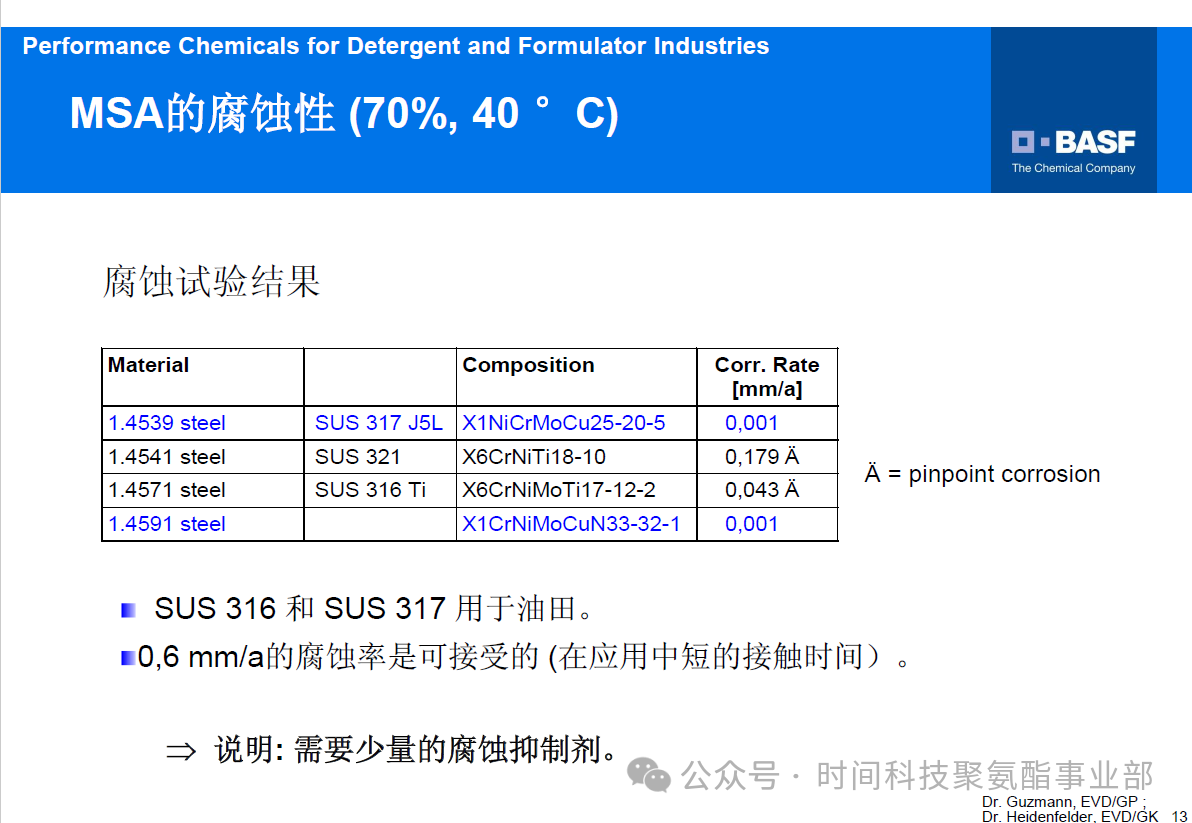Click the '0,001' rate in the 1.4539 steel row
Image resolution: width=1192 pixels, height=823 pixels.
coord(752,423)
